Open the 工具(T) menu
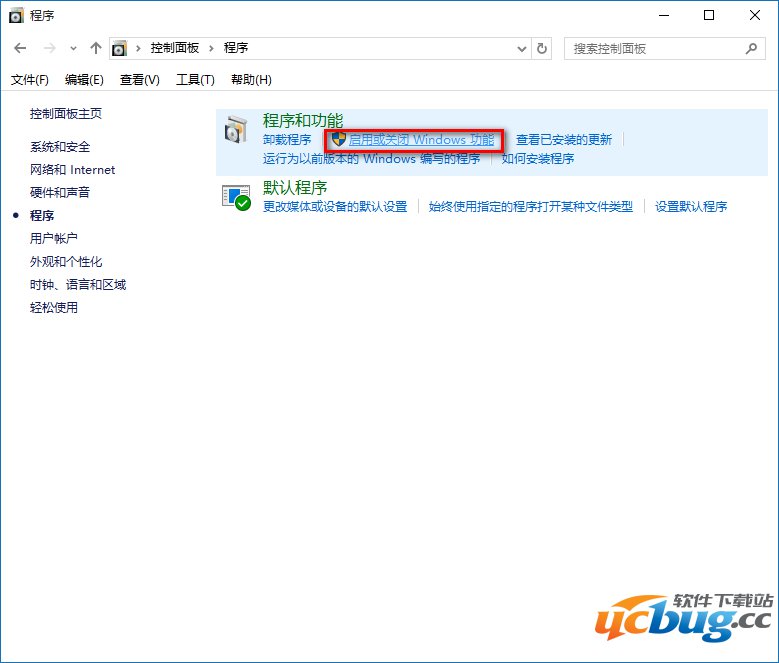 pos(195,80)
